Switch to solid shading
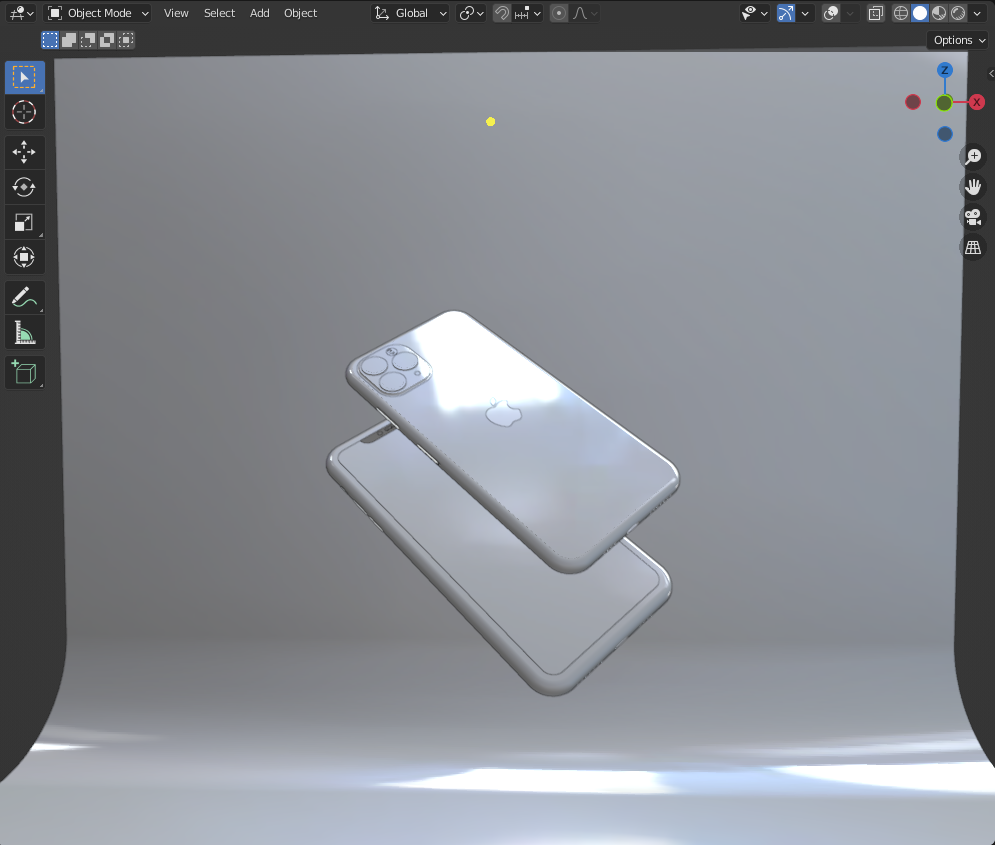Viewport: 995px width, 845px height. point(919,13)
